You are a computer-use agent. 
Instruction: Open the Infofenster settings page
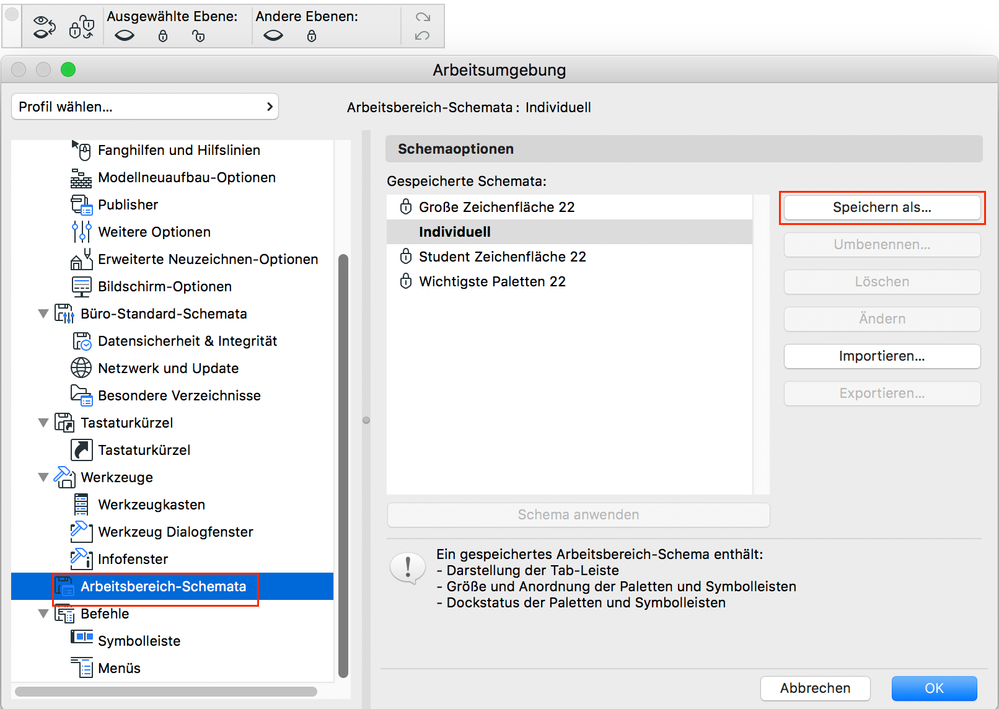tap(133, 559)
